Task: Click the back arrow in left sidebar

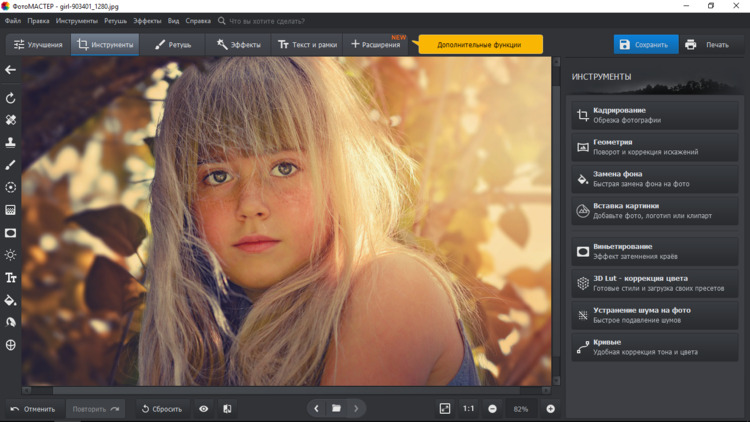Action: pyautogui.click(x=11, y=70)
